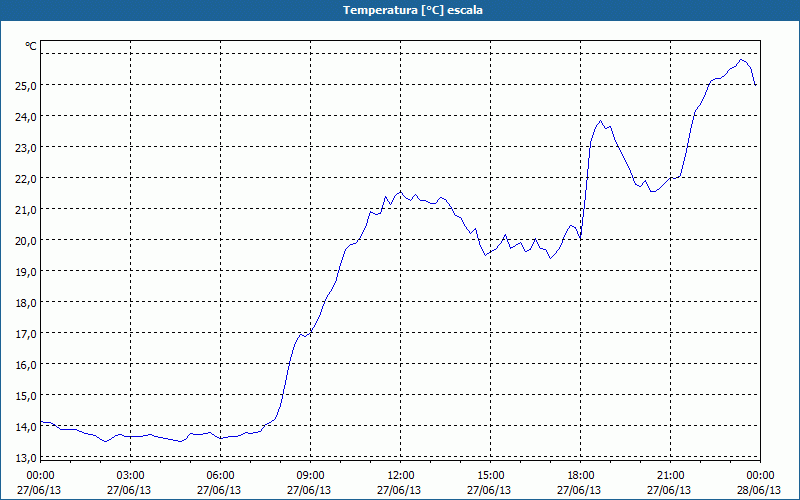The image size is (800, 500).
Task: Click the temperature curve's final peak above 25°C
Action: pos(742,60)
